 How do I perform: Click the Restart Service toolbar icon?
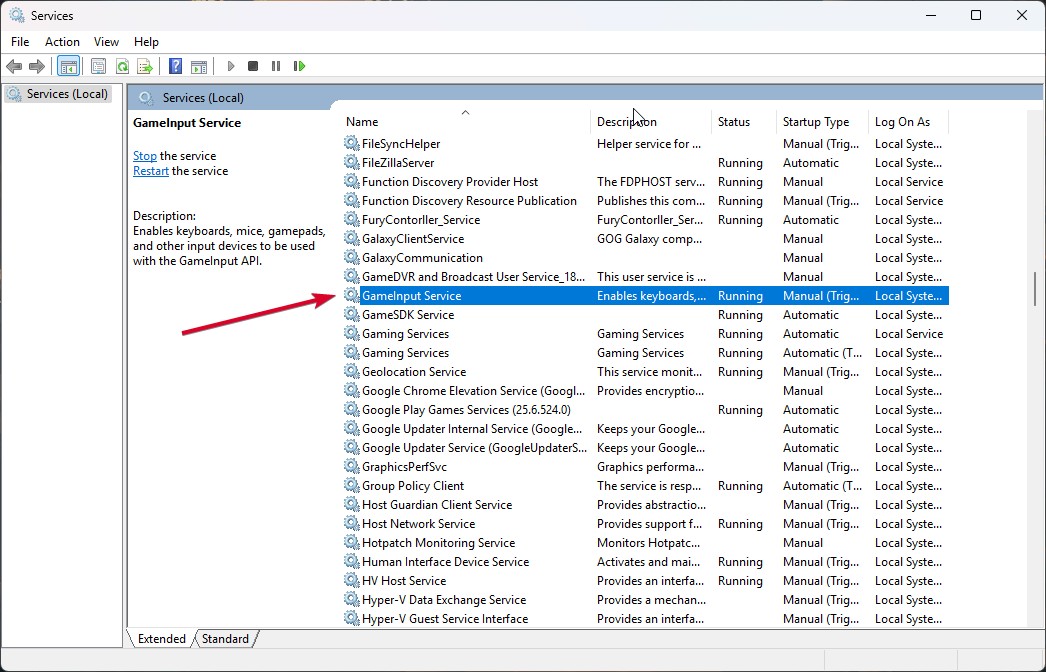pos(300,66)
